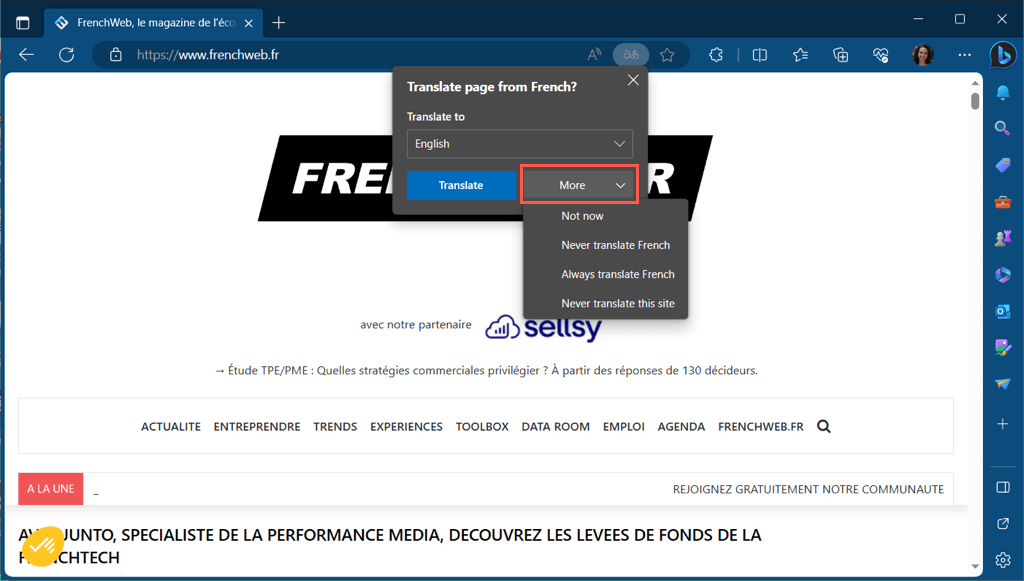The image size is (1024, 581).
Task: Open Outlook icon in Edge sidebar
Action: click(x=1002, y=311)
